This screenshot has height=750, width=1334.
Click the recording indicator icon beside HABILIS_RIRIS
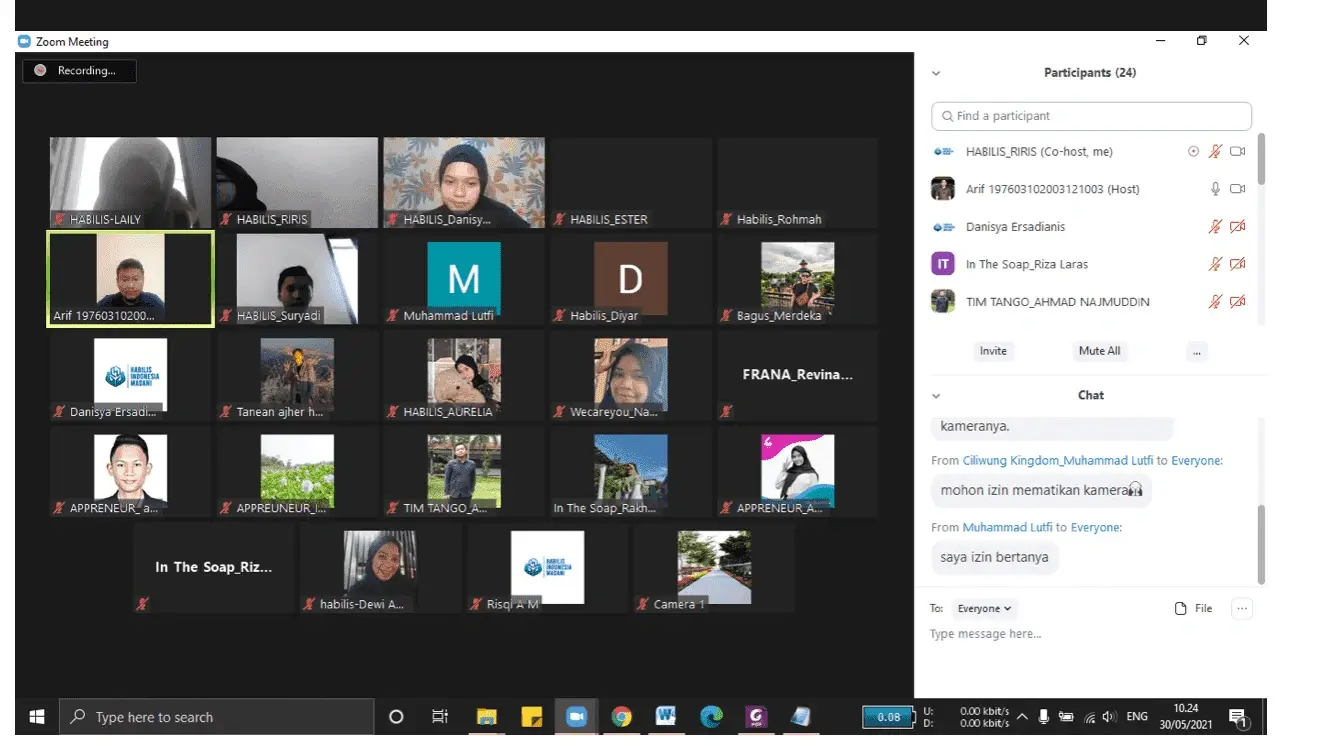(1192, 152)
